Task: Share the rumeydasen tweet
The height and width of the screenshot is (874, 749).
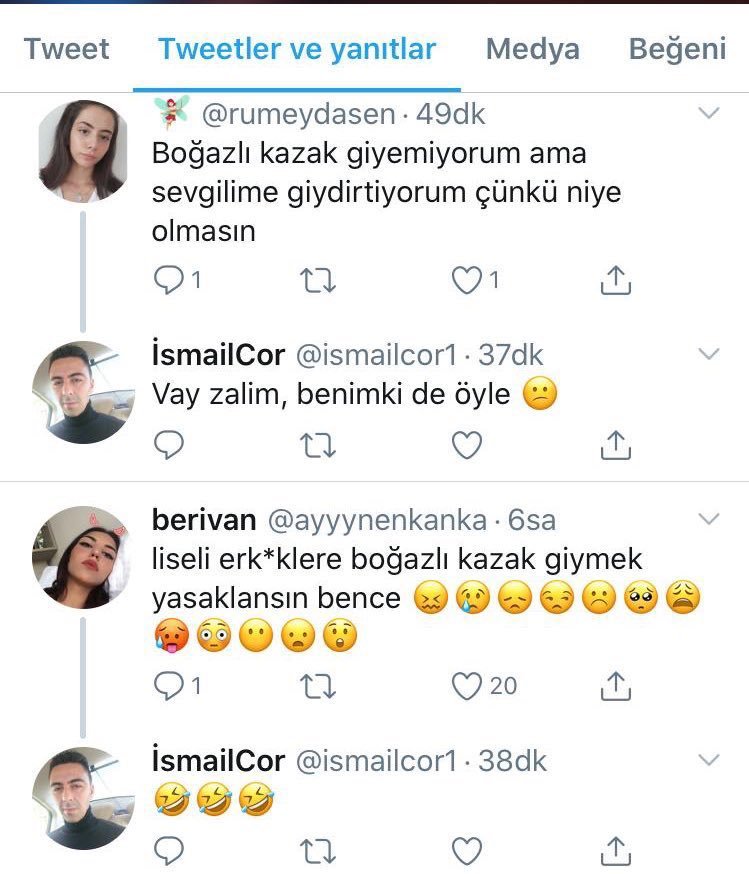Action: coord(616,281)
